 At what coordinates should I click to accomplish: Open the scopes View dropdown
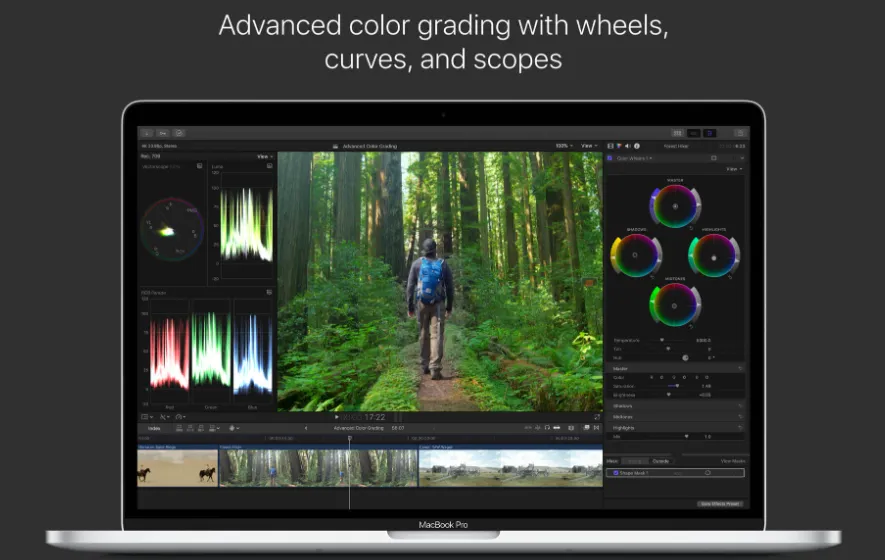click(265, 156)
